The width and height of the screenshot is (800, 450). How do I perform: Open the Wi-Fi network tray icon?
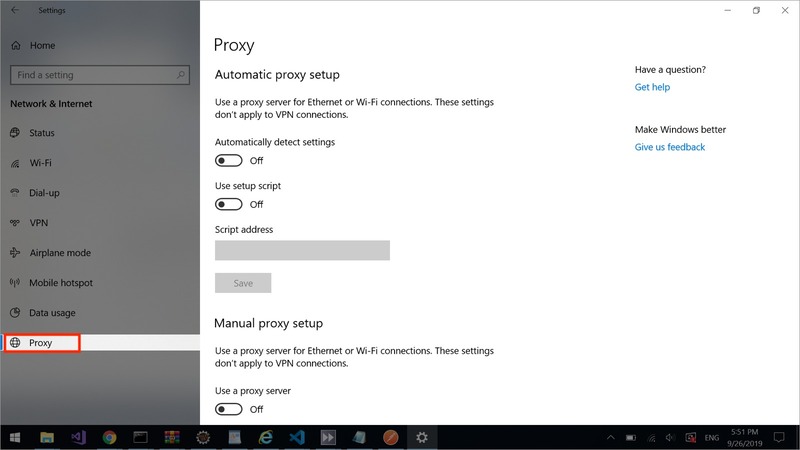point(651,438)
